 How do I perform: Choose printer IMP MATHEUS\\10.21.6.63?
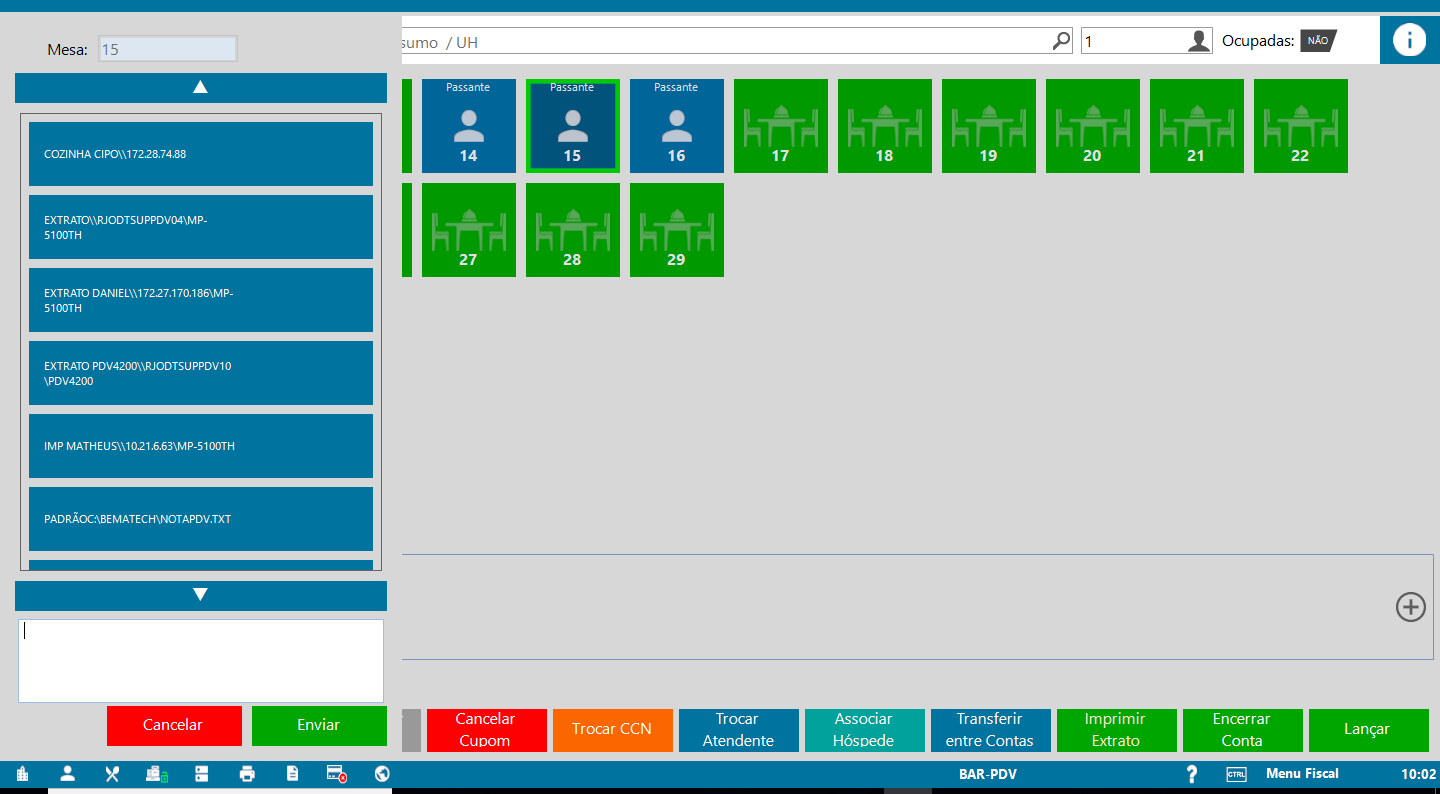[201, 446]
